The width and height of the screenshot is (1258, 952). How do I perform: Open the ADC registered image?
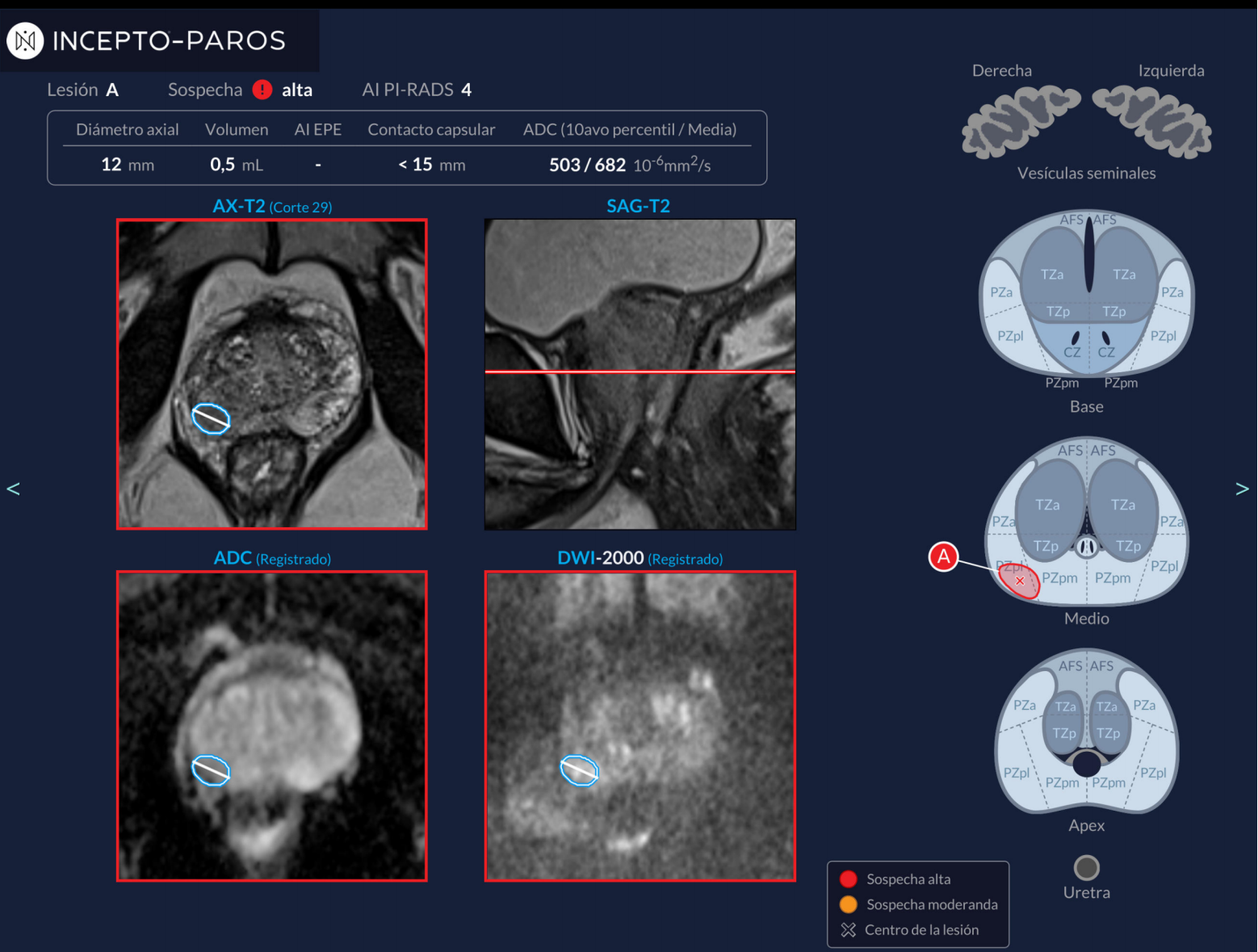click(272, 726)
